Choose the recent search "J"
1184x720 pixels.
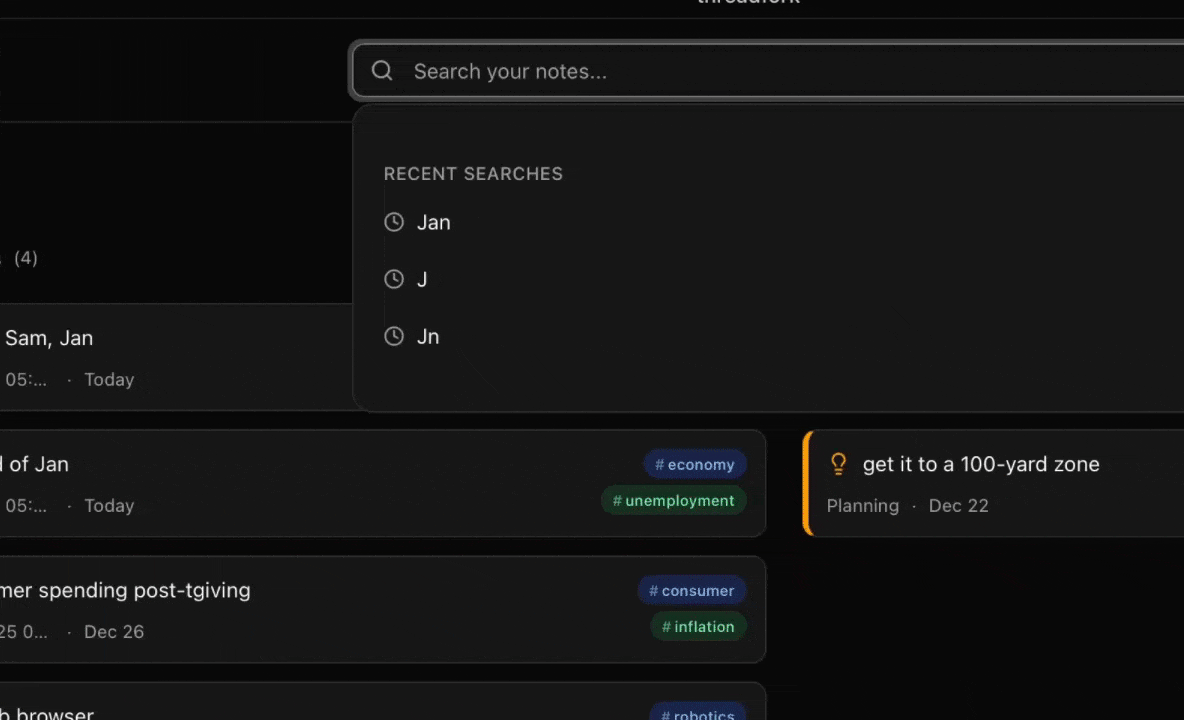422,280
